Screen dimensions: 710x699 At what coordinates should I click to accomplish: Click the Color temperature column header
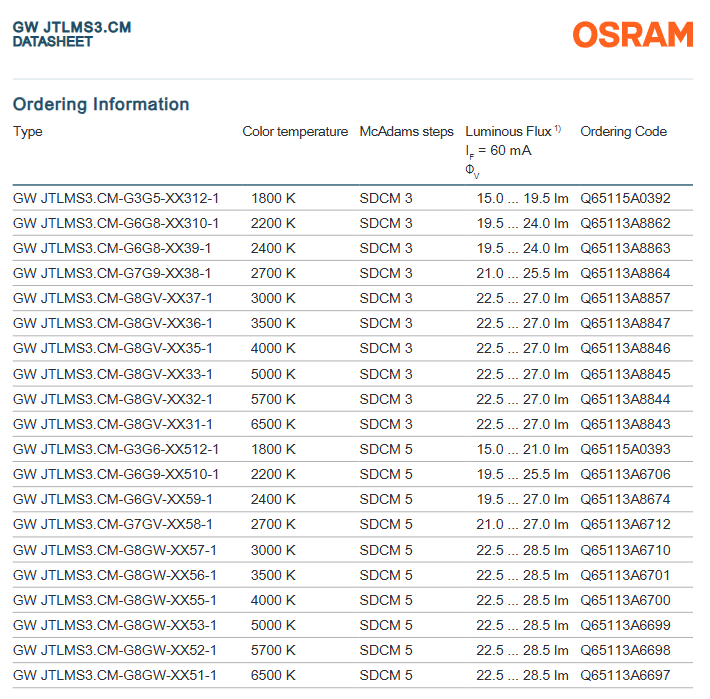(295, 131)
